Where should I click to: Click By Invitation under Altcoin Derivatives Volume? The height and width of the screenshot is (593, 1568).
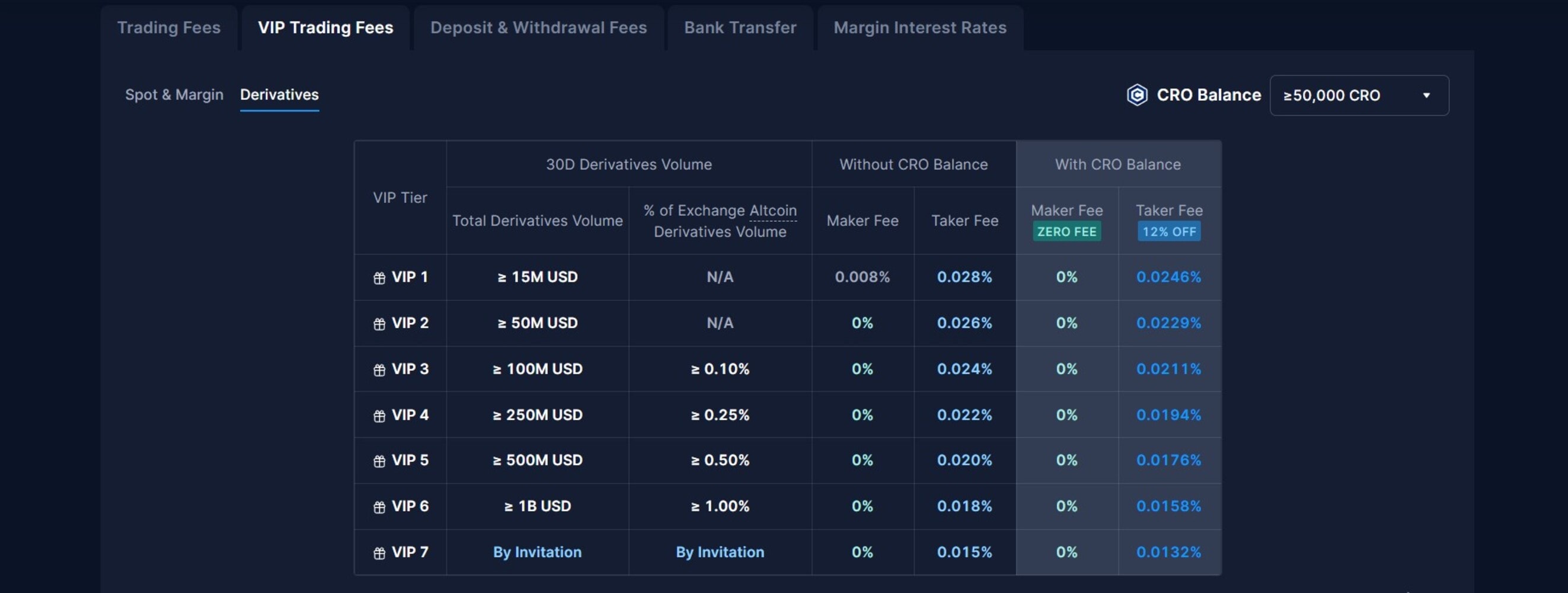[x=720, y=552]
